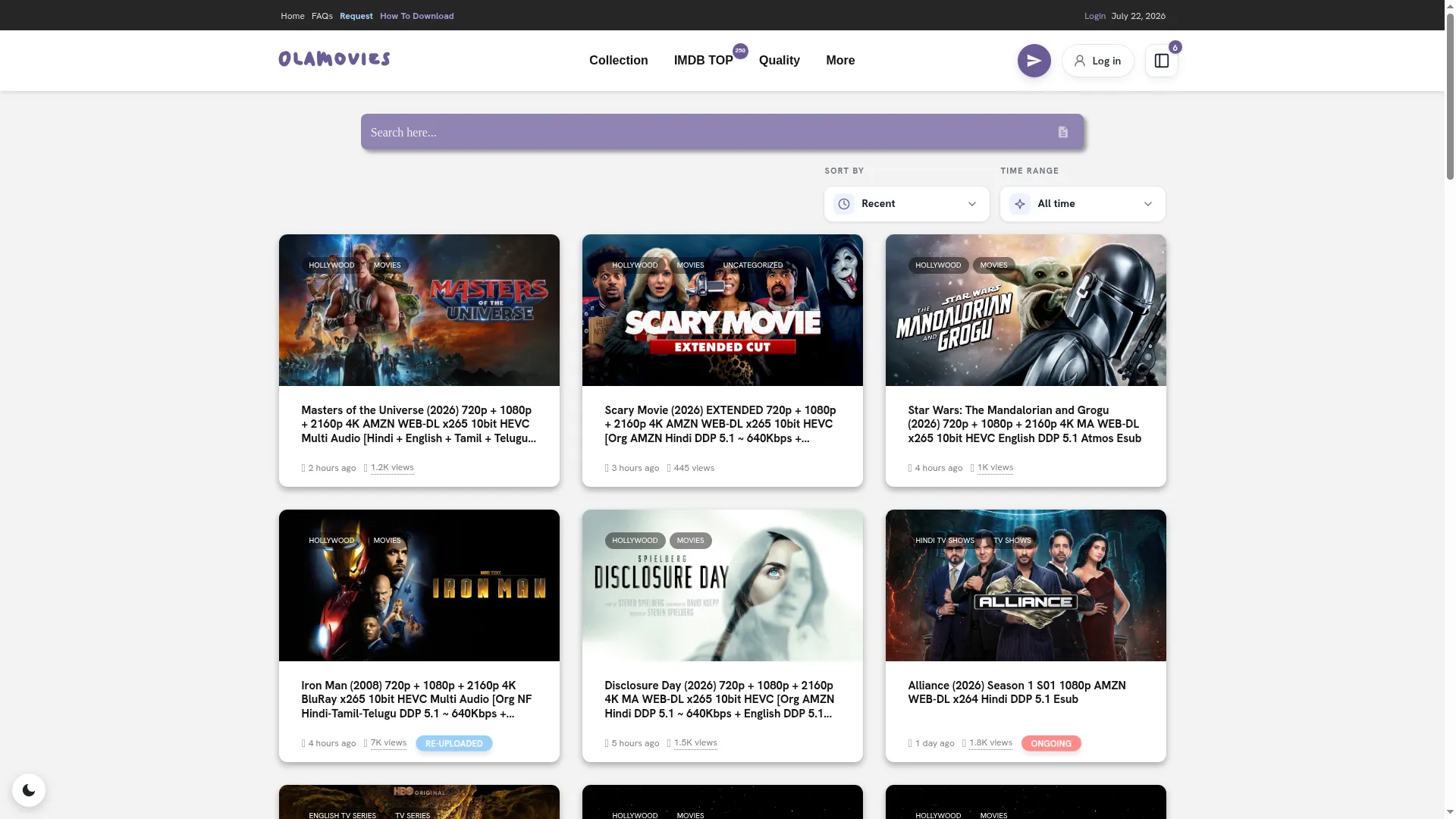The width and height of the screenshot is (1456, 819).
Task: Click the clock icon in Sort By
Action: [843, 204]
